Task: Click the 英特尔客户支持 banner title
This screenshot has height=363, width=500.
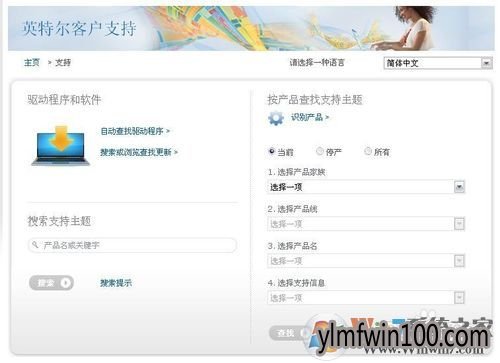Action: click(79, 28)
